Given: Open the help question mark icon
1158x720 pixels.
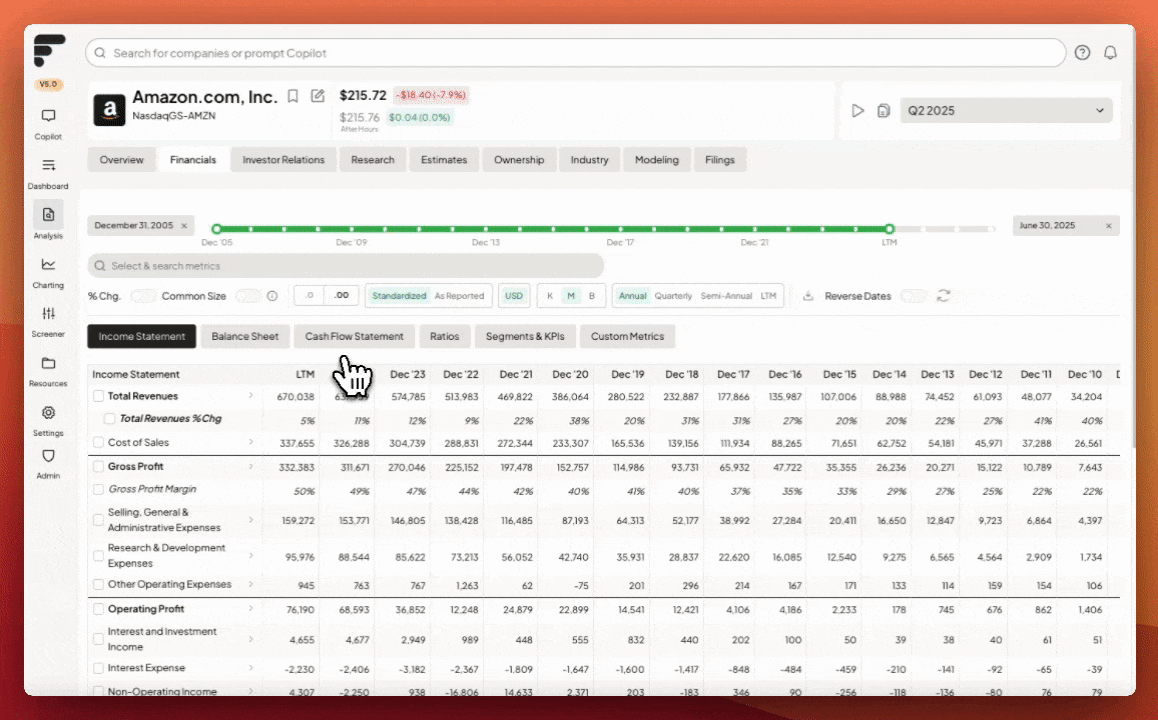Looking at the screenshot, I should tap(1082, 52).
